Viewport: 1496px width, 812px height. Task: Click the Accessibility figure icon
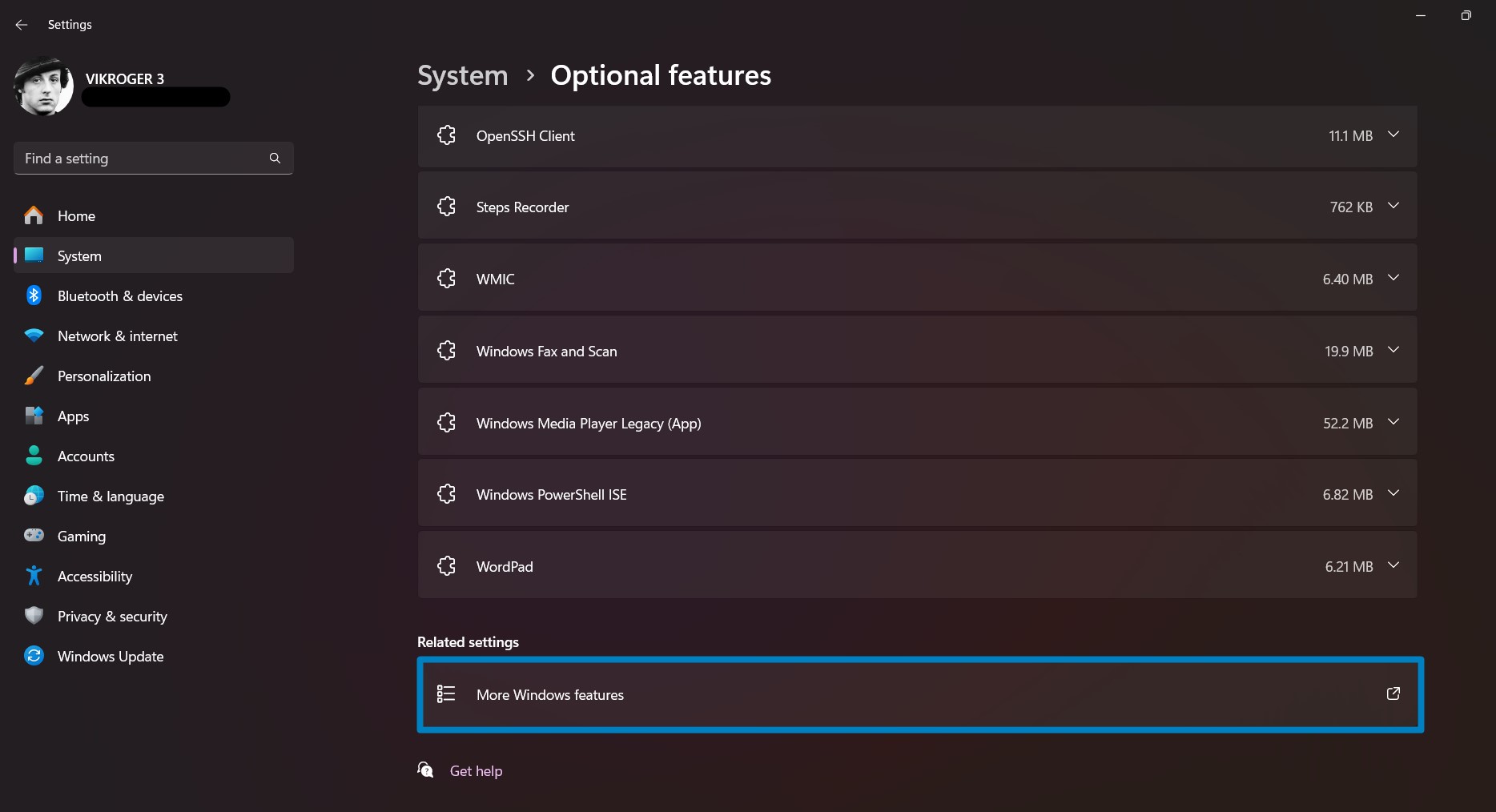click(x=34, y=576)
